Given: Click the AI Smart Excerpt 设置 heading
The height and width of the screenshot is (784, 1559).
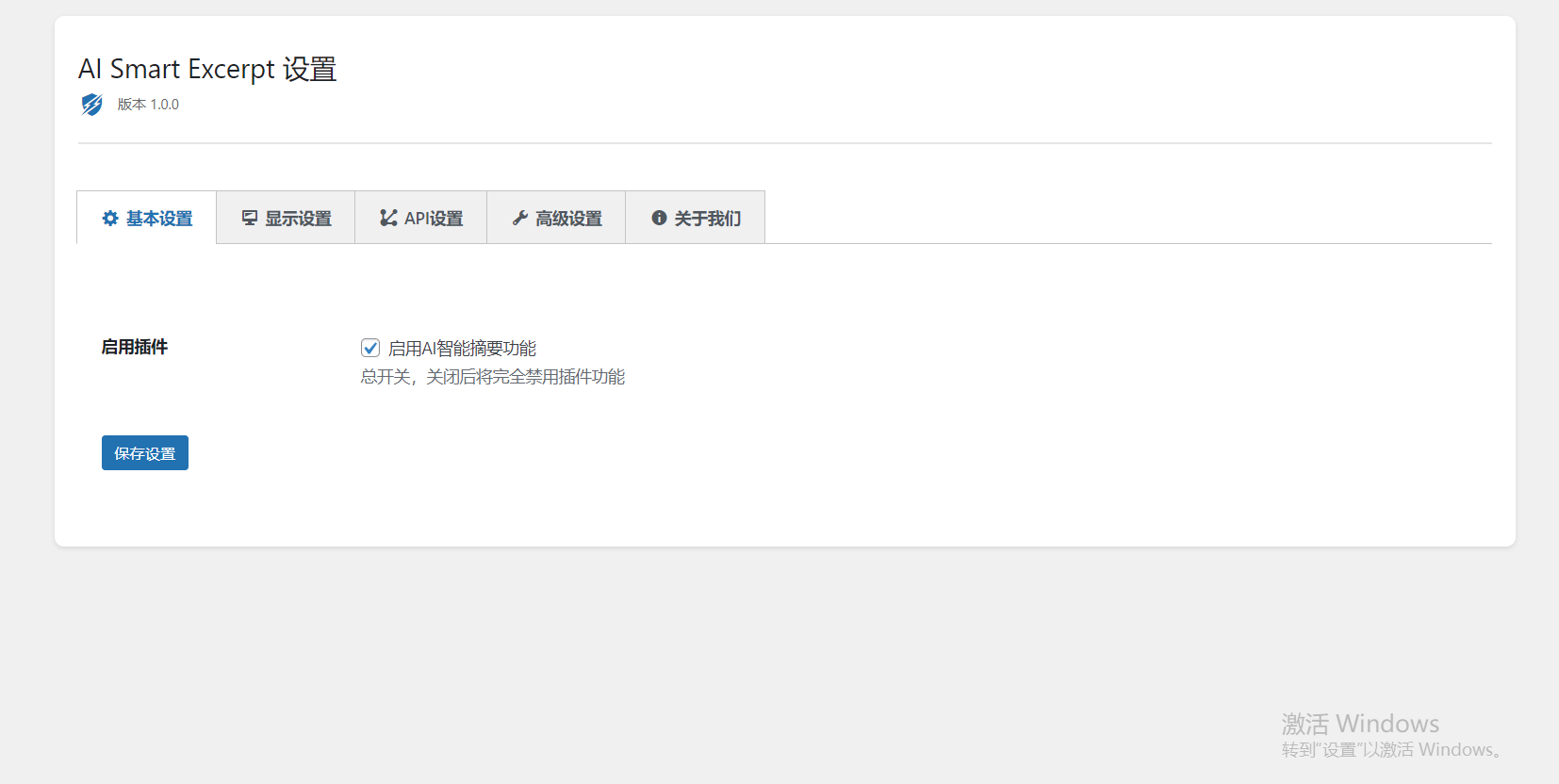Looking at the screenshot, I should pos(207,69).
